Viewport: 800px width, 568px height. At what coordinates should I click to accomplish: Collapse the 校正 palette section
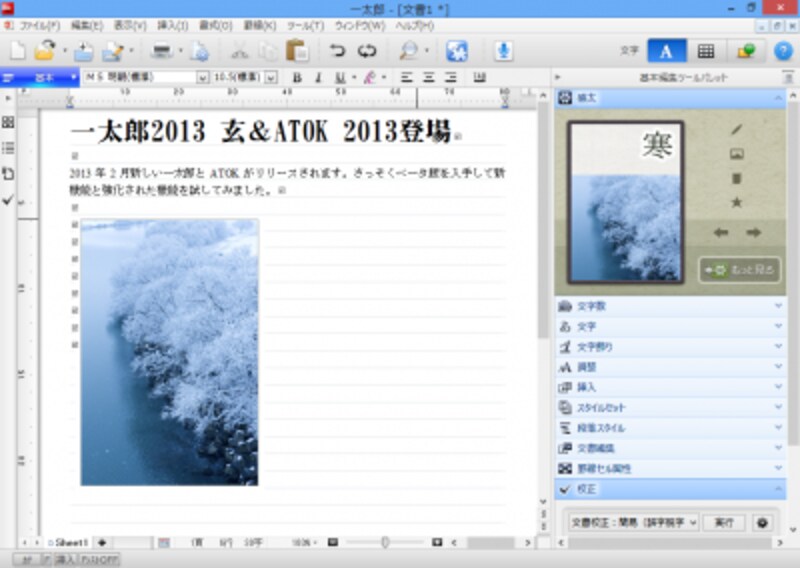[670, 489]
